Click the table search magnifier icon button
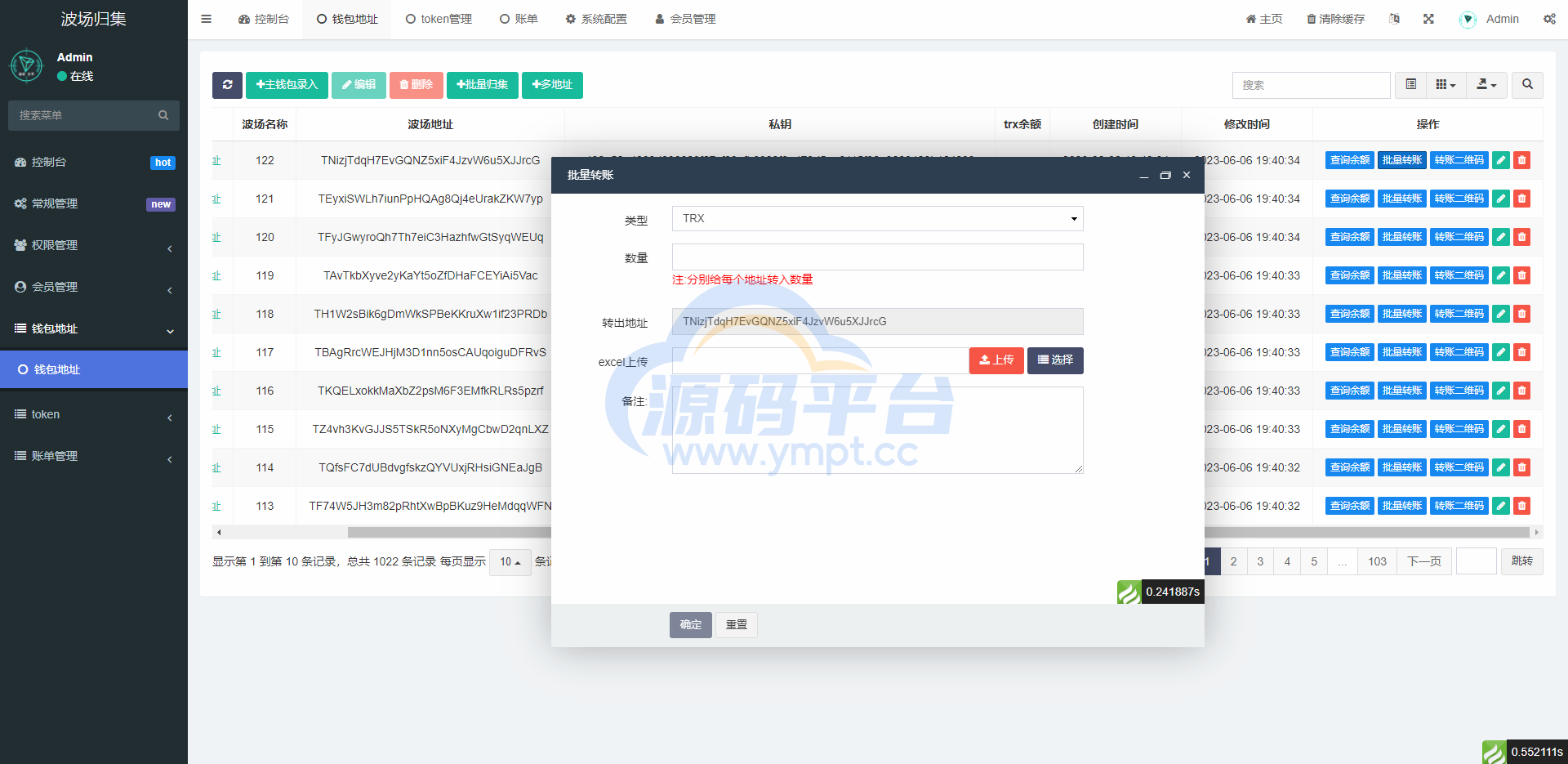 [1527, 85]
